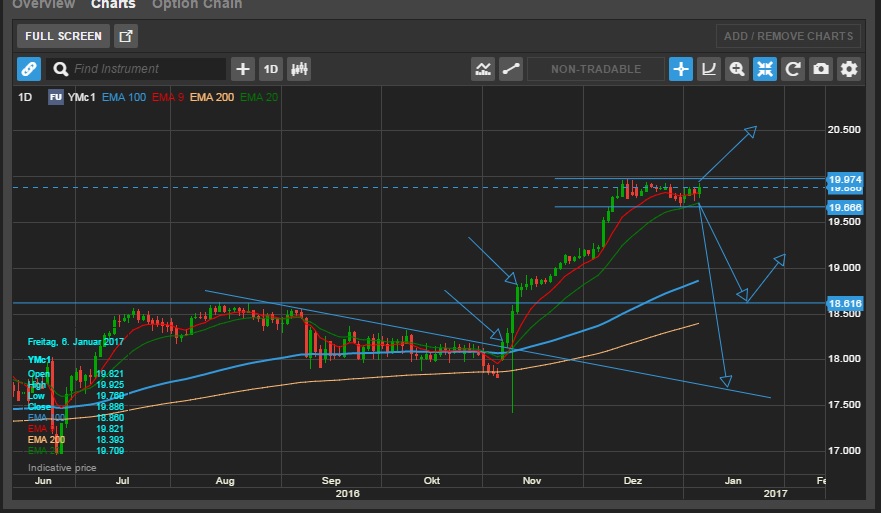Viewport: 881px width, 513px height.
Task: Open the pop-out window icon
Action: point(126,36)
